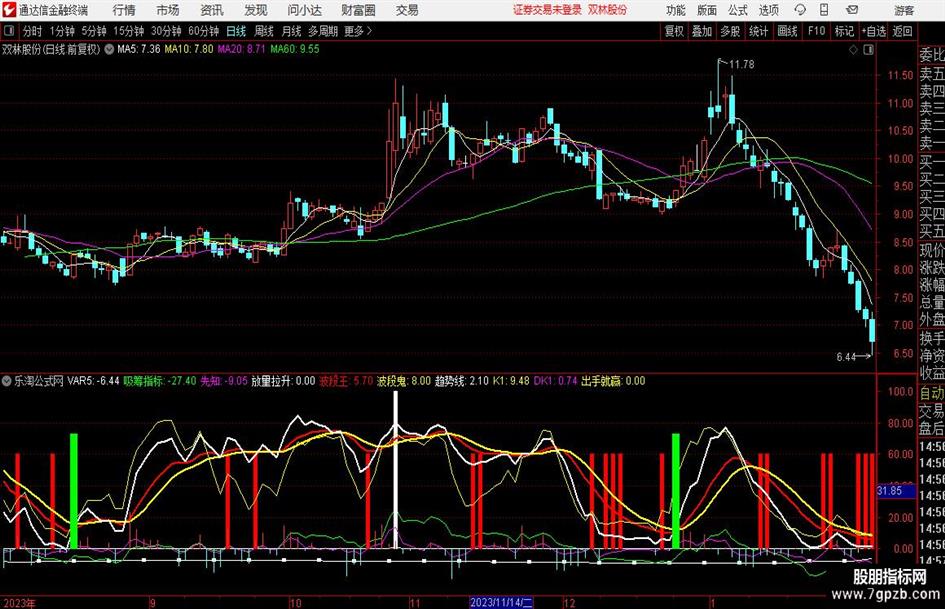
Task: Click the 趋势线: 2.10 value
Action: 462,381
